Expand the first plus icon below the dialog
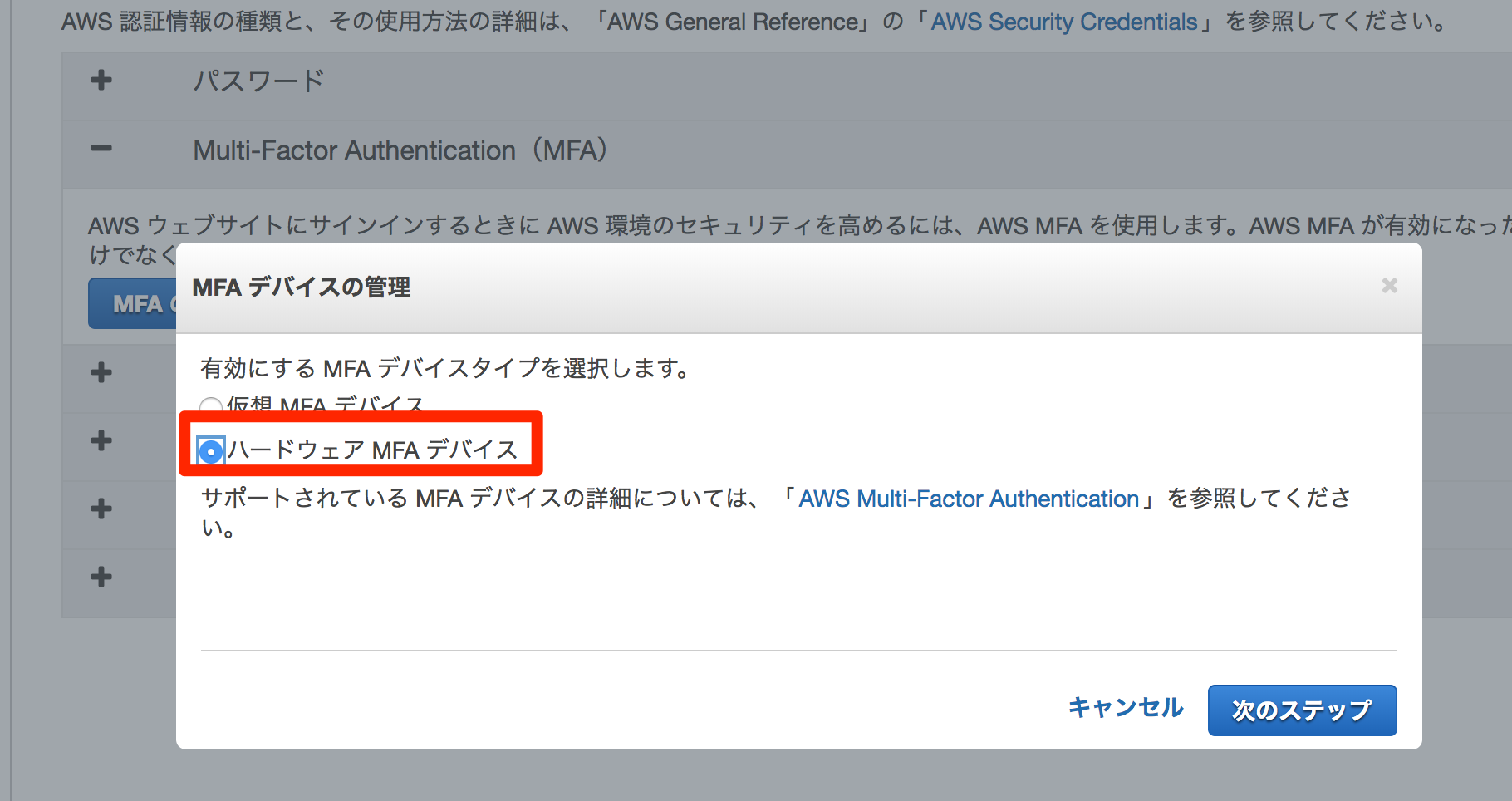Viewport: 1512px width, 801px height. (101, 371)
